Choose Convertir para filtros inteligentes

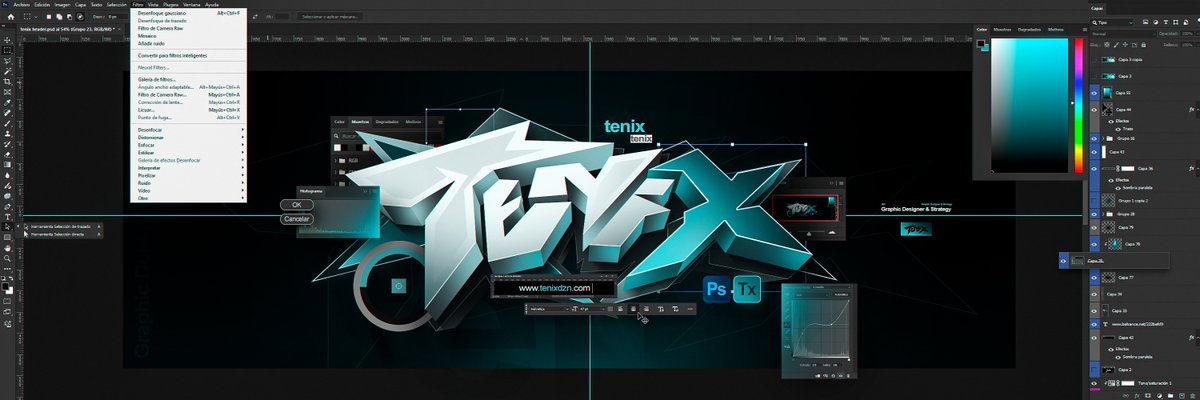[190, 55]
